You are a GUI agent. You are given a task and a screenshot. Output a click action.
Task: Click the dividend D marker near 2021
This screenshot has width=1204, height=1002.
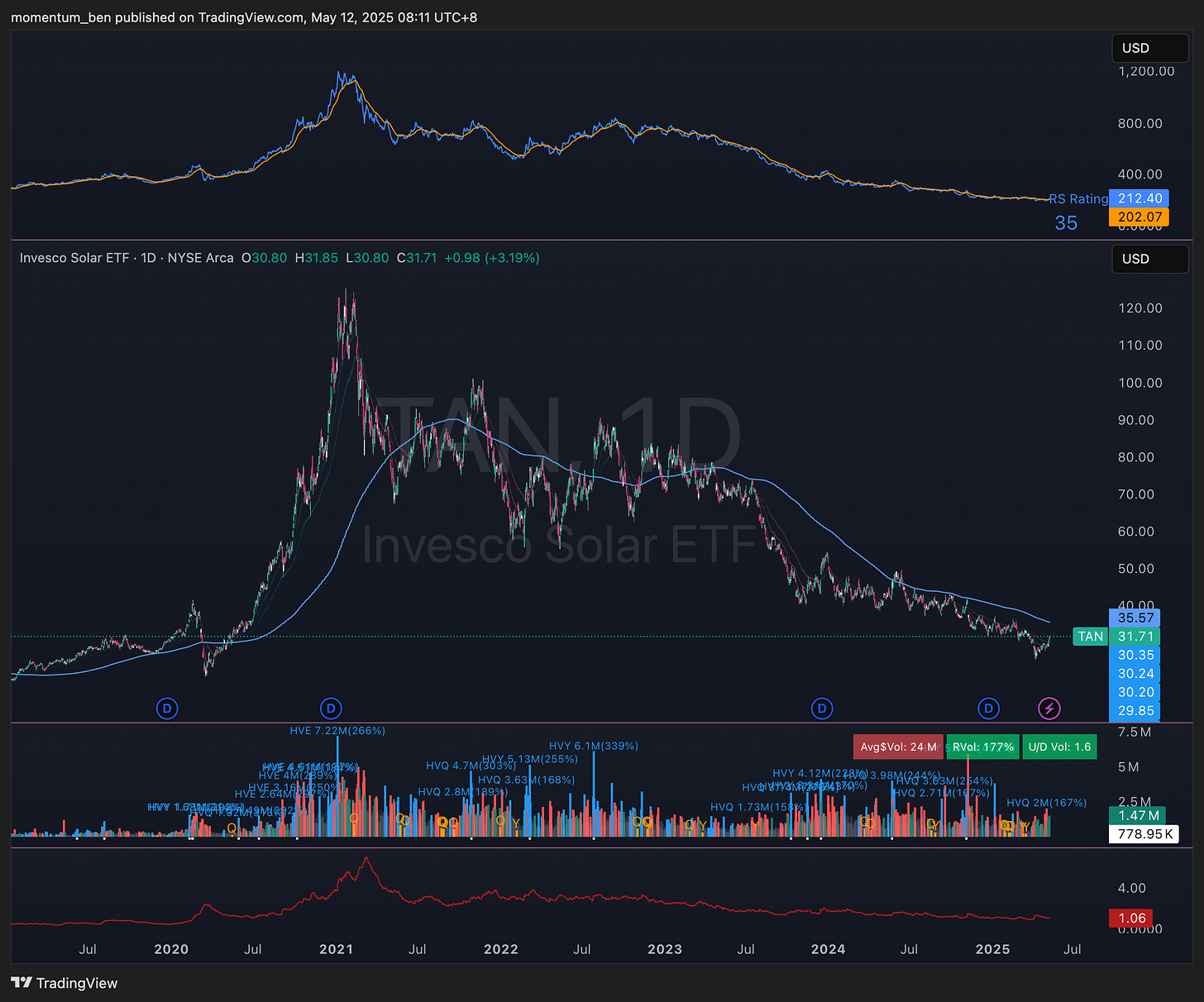[331, 709]
